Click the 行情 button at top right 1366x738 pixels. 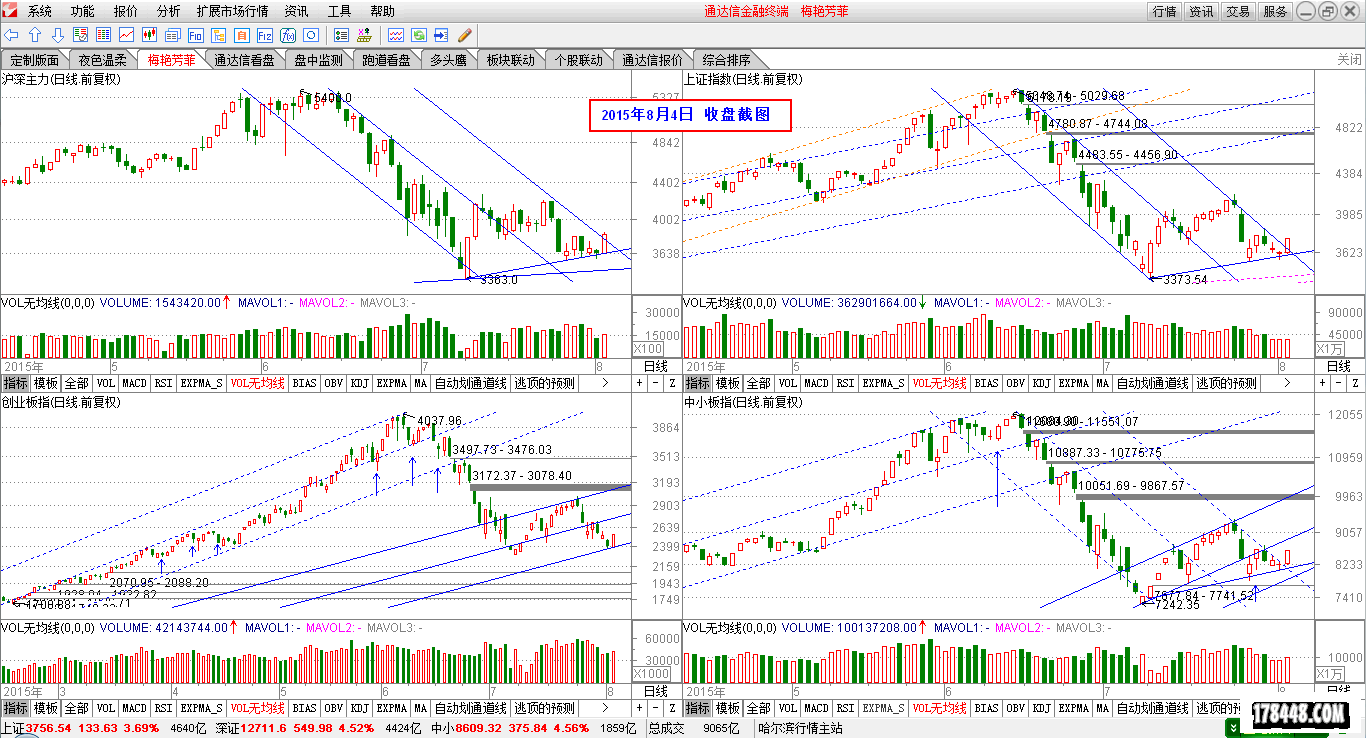click(x=1164, y=11)
